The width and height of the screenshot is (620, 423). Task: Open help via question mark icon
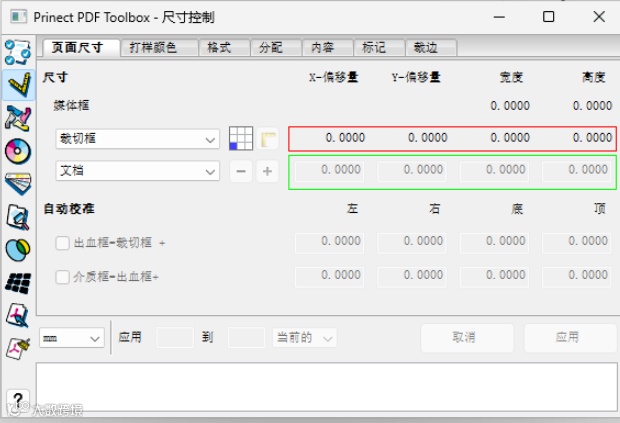click(x=18, y=400)
